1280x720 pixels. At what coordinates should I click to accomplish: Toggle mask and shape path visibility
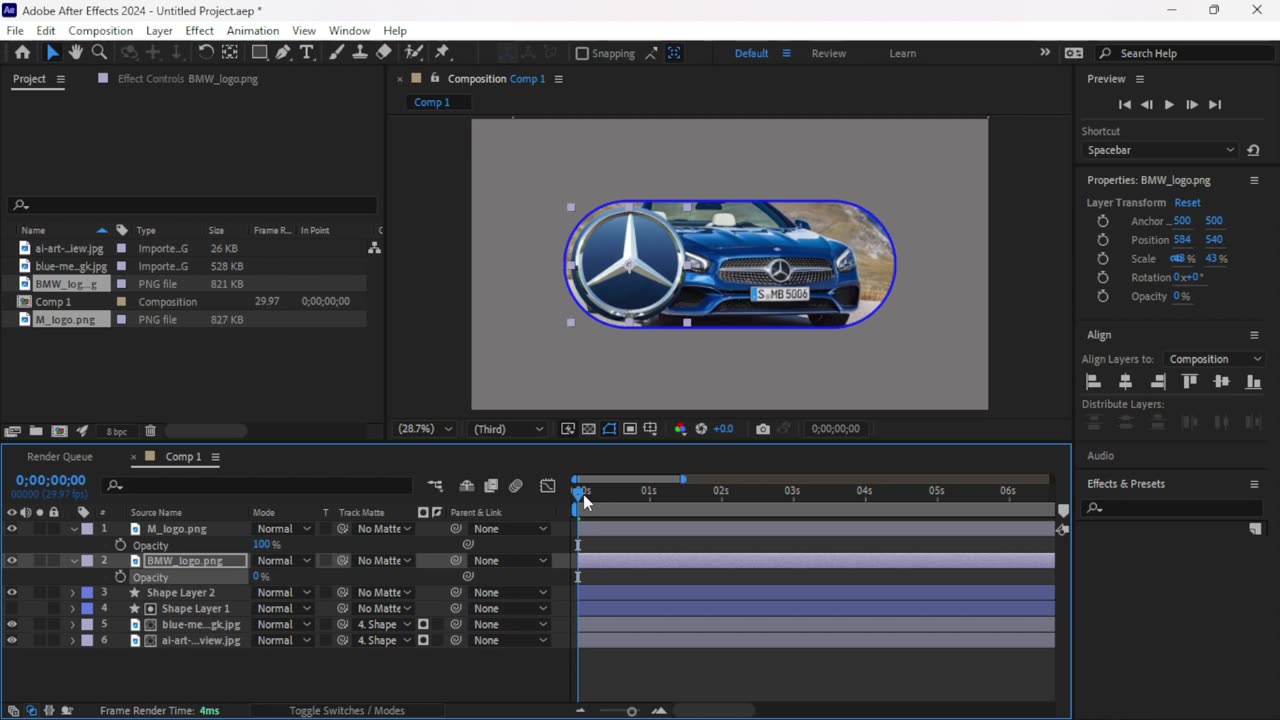tap(609, 429)
